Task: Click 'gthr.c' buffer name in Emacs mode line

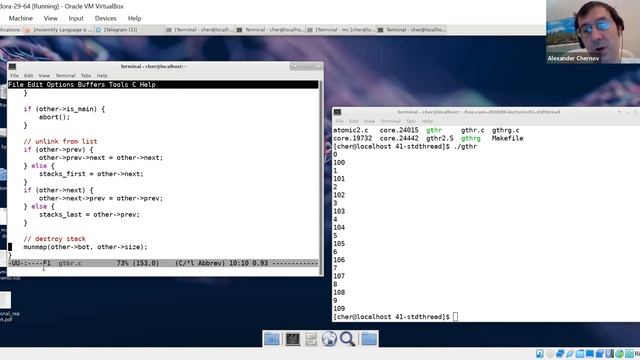Action: pyautogui.click(x=70, y=263)
